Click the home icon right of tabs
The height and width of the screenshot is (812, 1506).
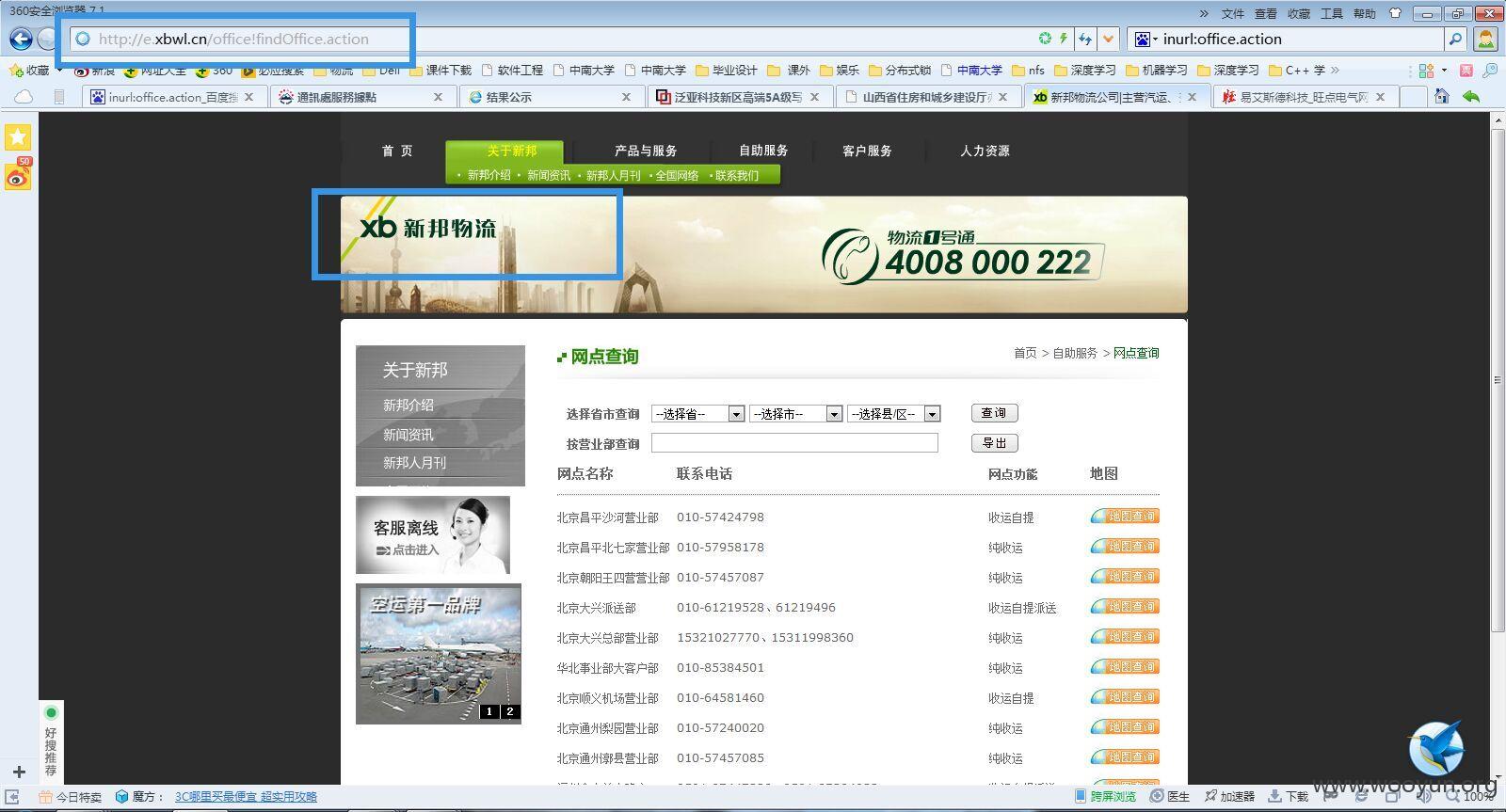point(1442,96)
